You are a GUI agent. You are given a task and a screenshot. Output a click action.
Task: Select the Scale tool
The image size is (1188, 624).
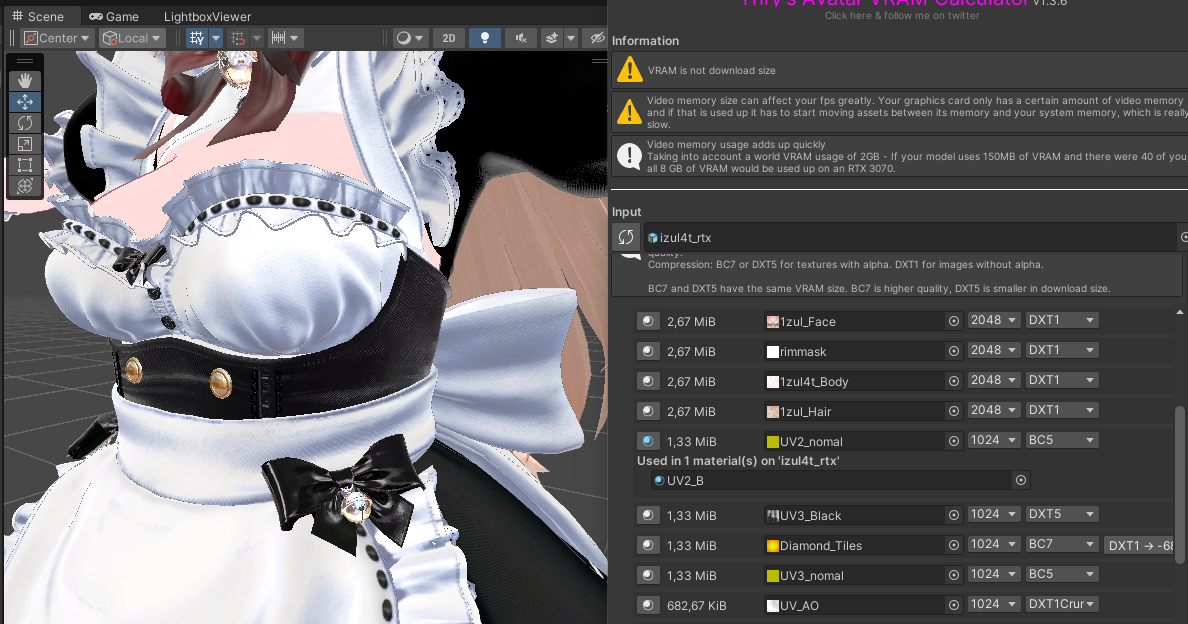[25, 144]
